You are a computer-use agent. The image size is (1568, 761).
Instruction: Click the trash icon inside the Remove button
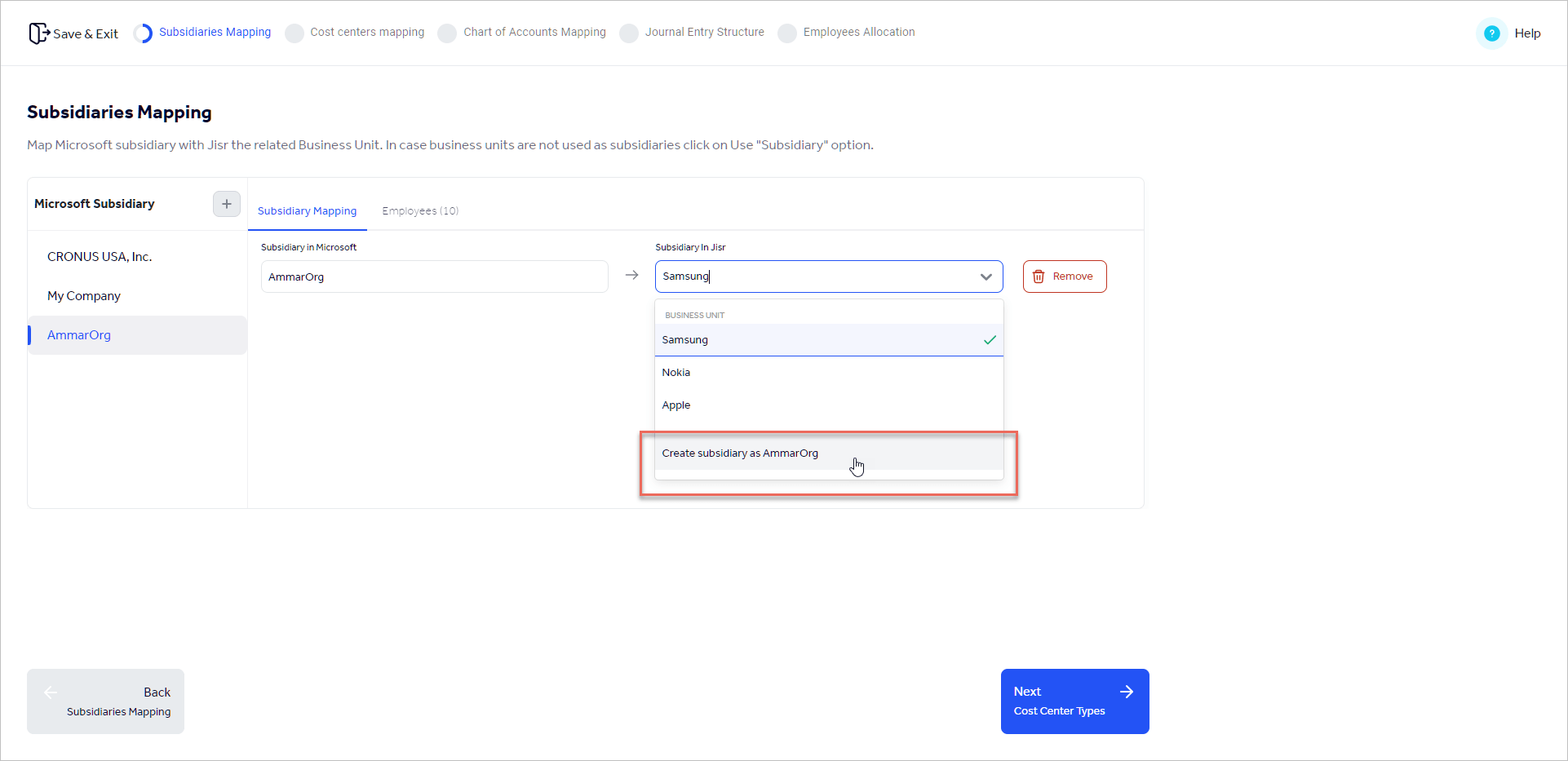pos(1038,276)
